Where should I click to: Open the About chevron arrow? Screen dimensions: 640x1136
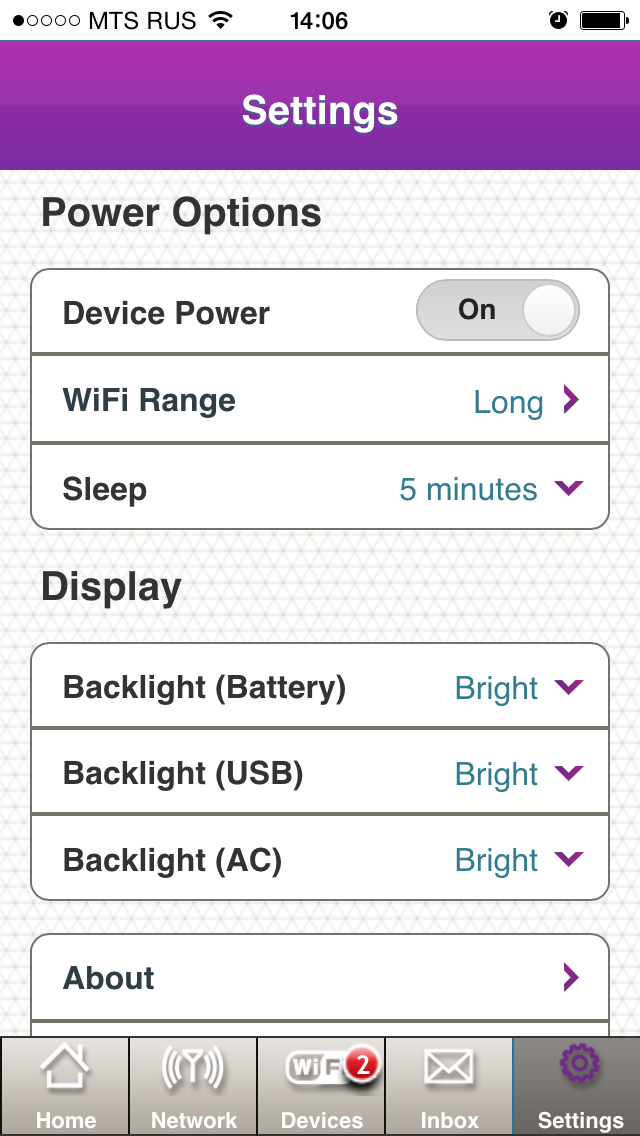tap(570, 977)
